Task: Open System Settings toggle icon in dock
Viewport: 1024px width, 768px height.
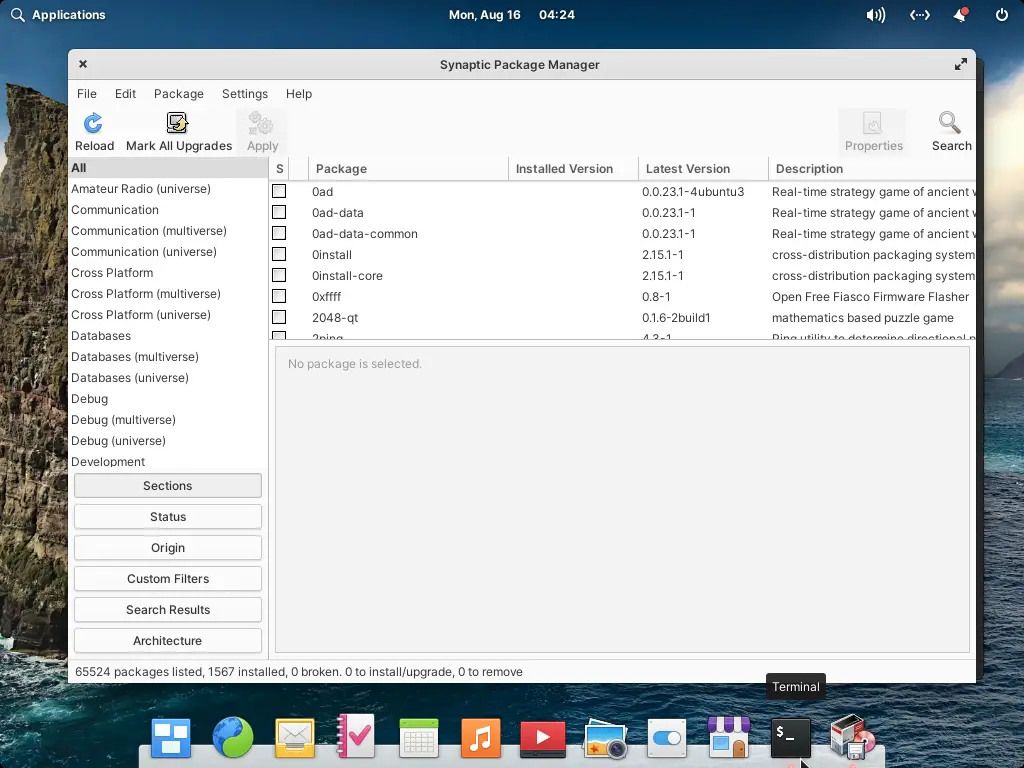Action: [x=667, y=738]
